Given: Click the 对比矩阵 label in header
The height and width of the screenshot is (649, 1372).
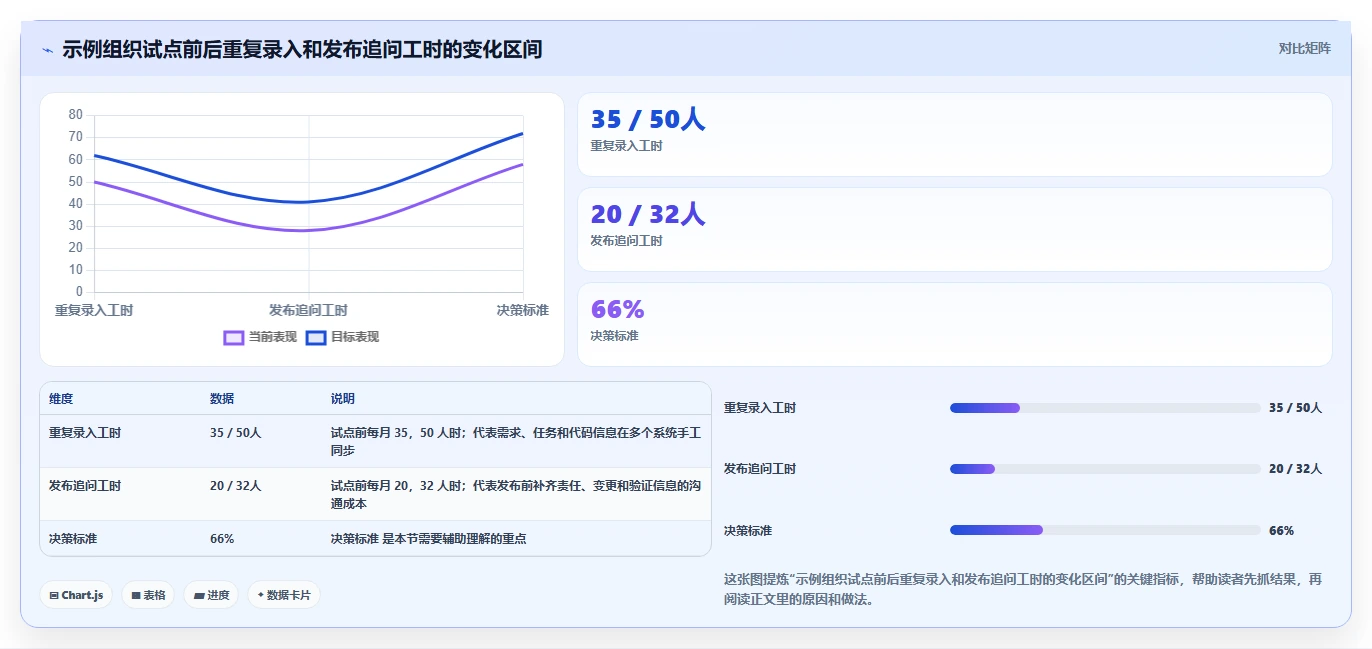Looking at the screenshot, I should point(1305,48).
